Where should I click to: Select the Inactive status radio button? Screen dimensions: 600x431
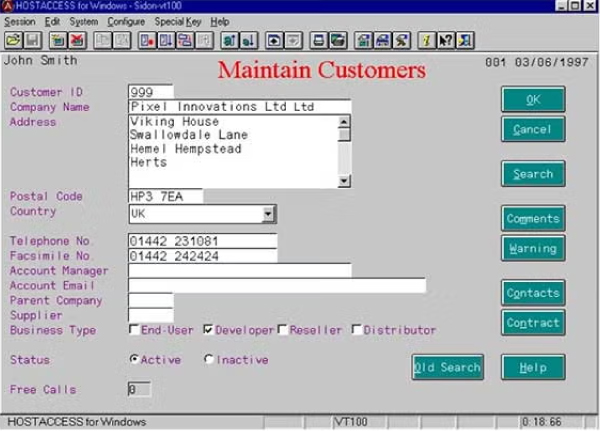click(x=209, y=359)
